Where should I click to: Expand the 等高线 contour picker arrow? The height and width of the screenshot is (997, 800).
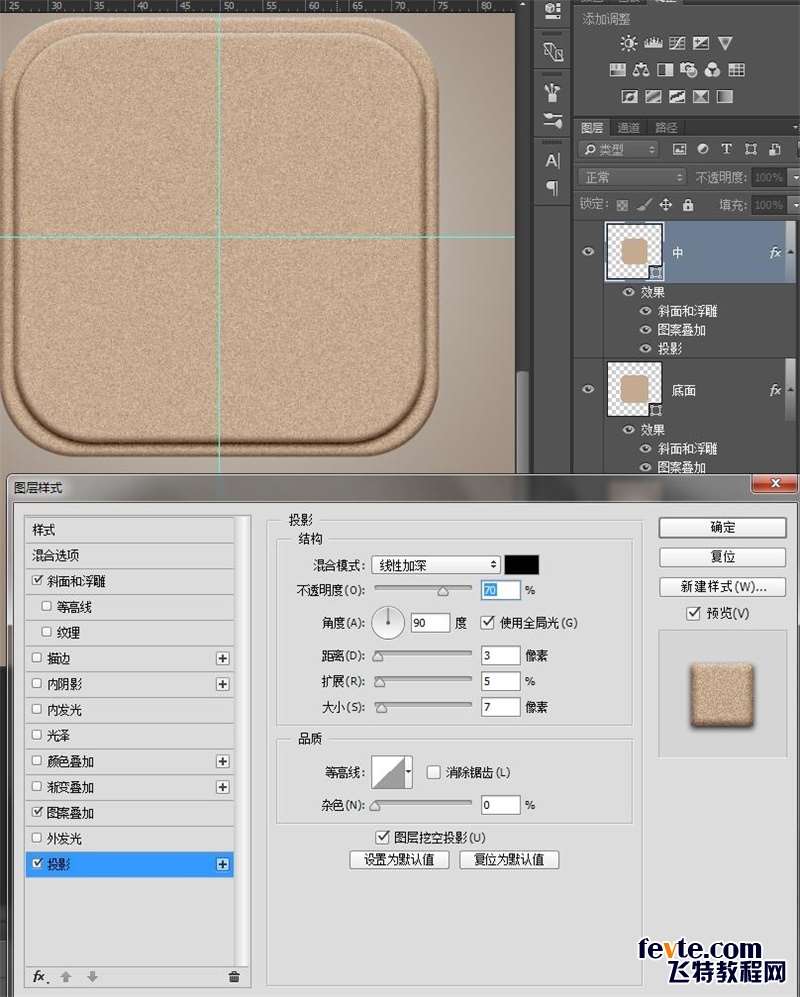point(408,772)
